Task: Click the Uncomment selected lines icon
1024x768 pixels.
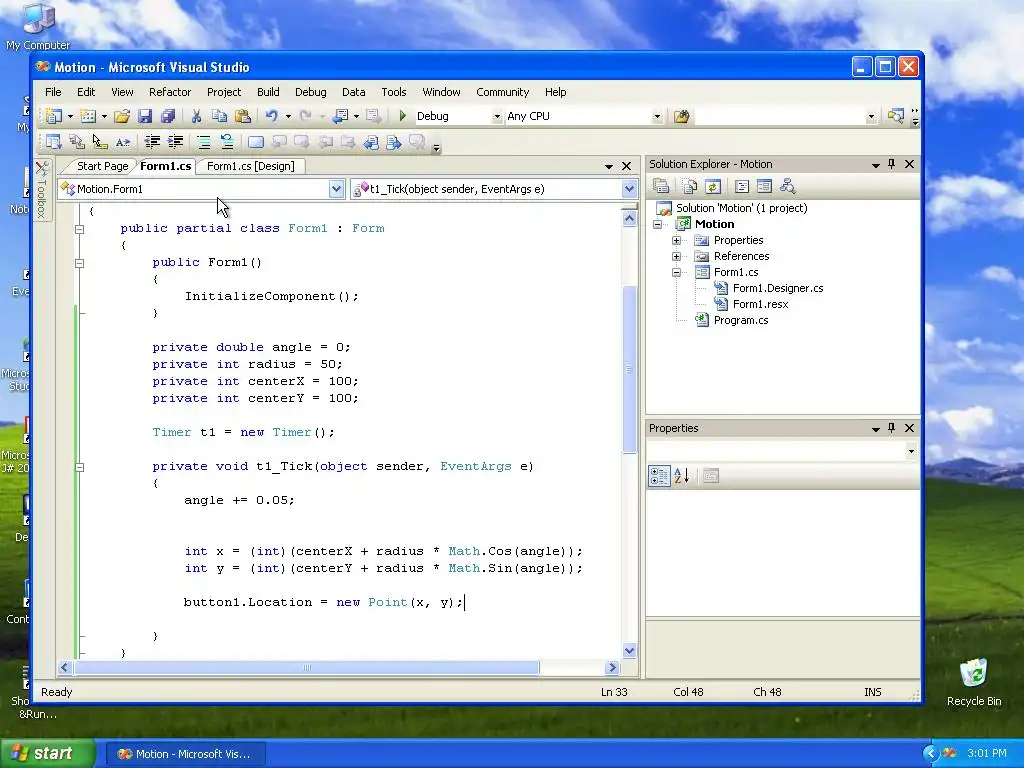Action: point(227,142)
